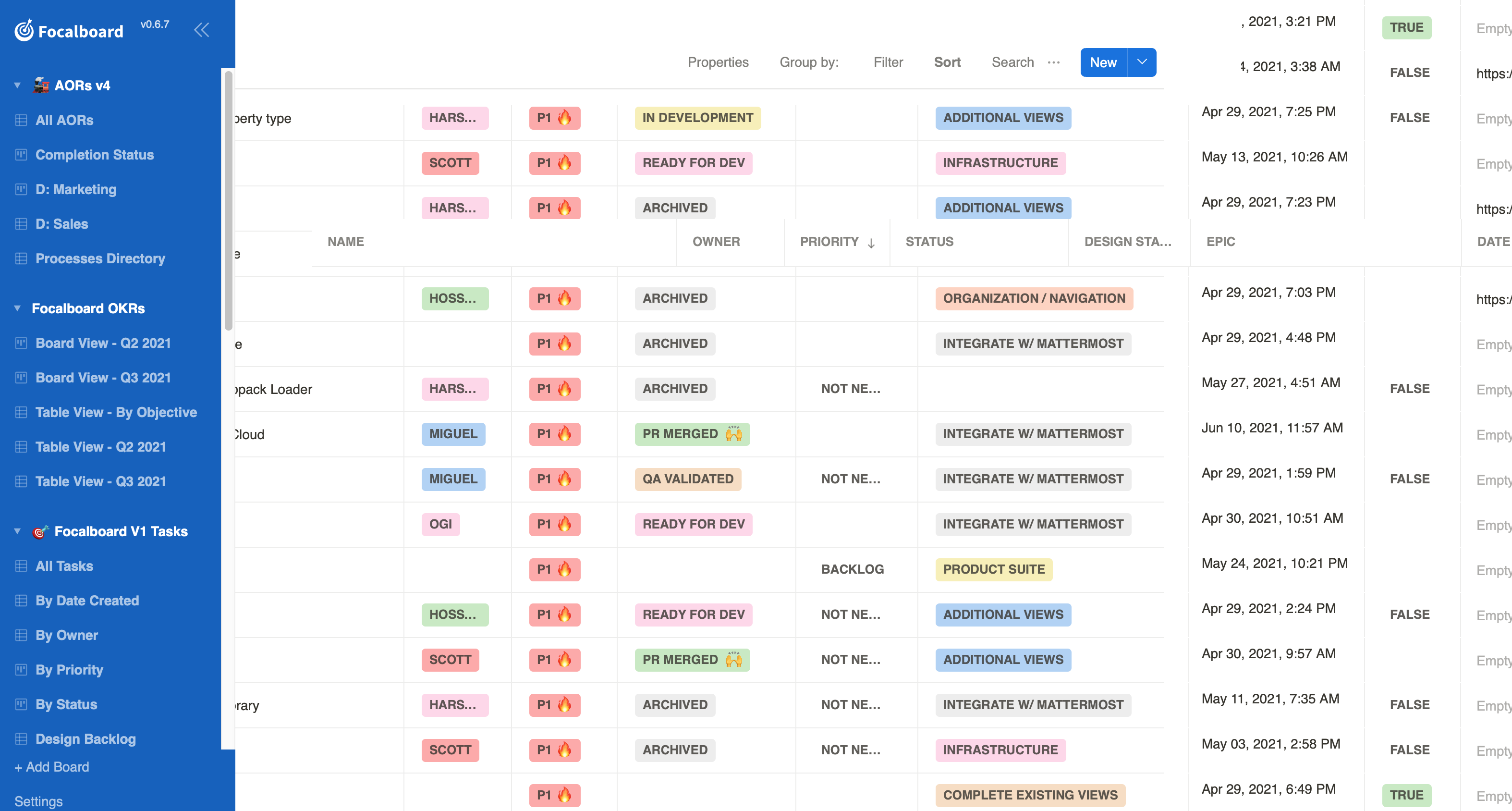
Task: Open Settings in sidebar
Action: pyautogui.click(x=39, y=801)
